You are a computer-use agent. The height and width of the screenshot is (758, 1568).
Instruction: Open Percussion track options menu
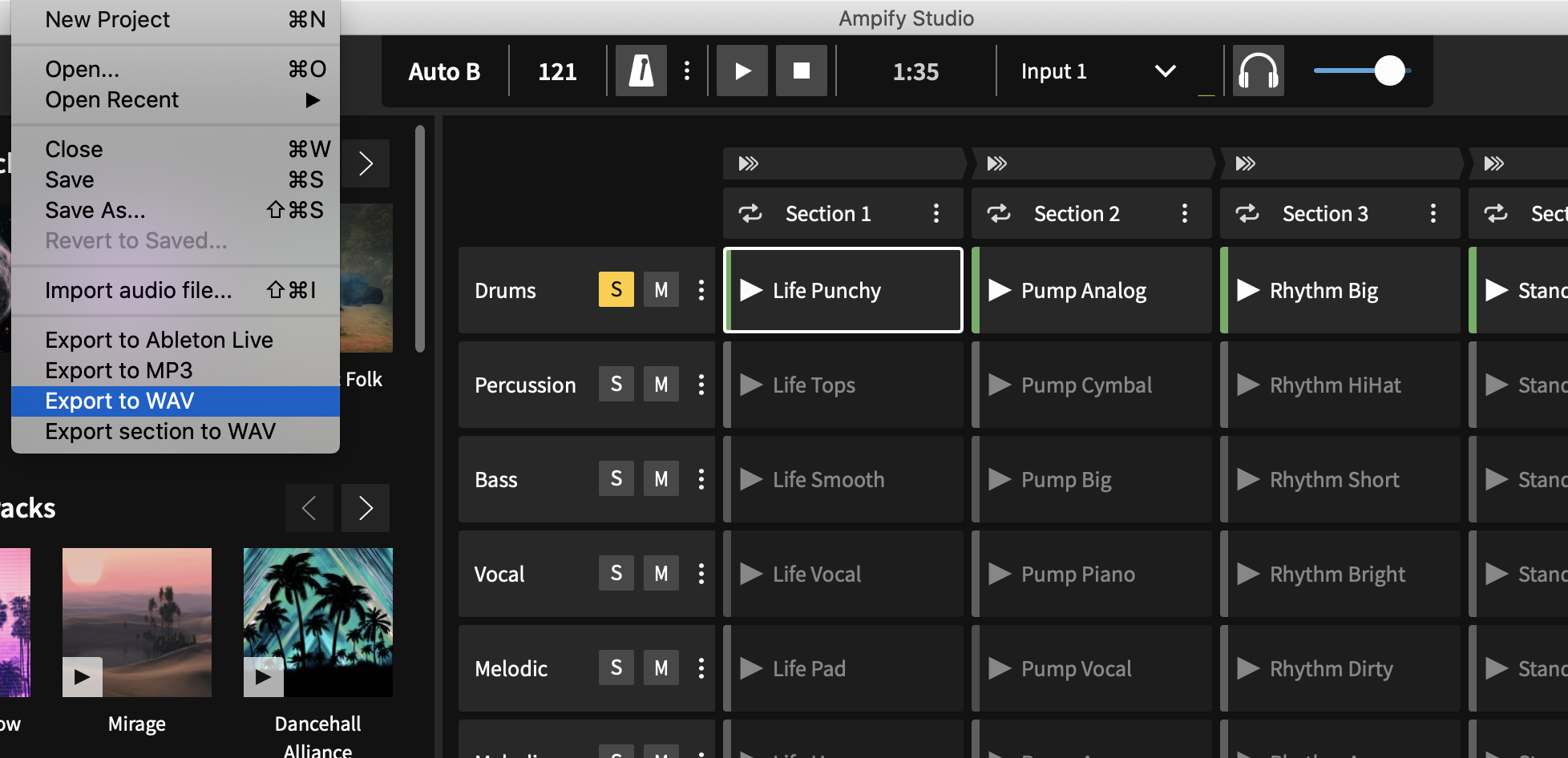(701, 385)
